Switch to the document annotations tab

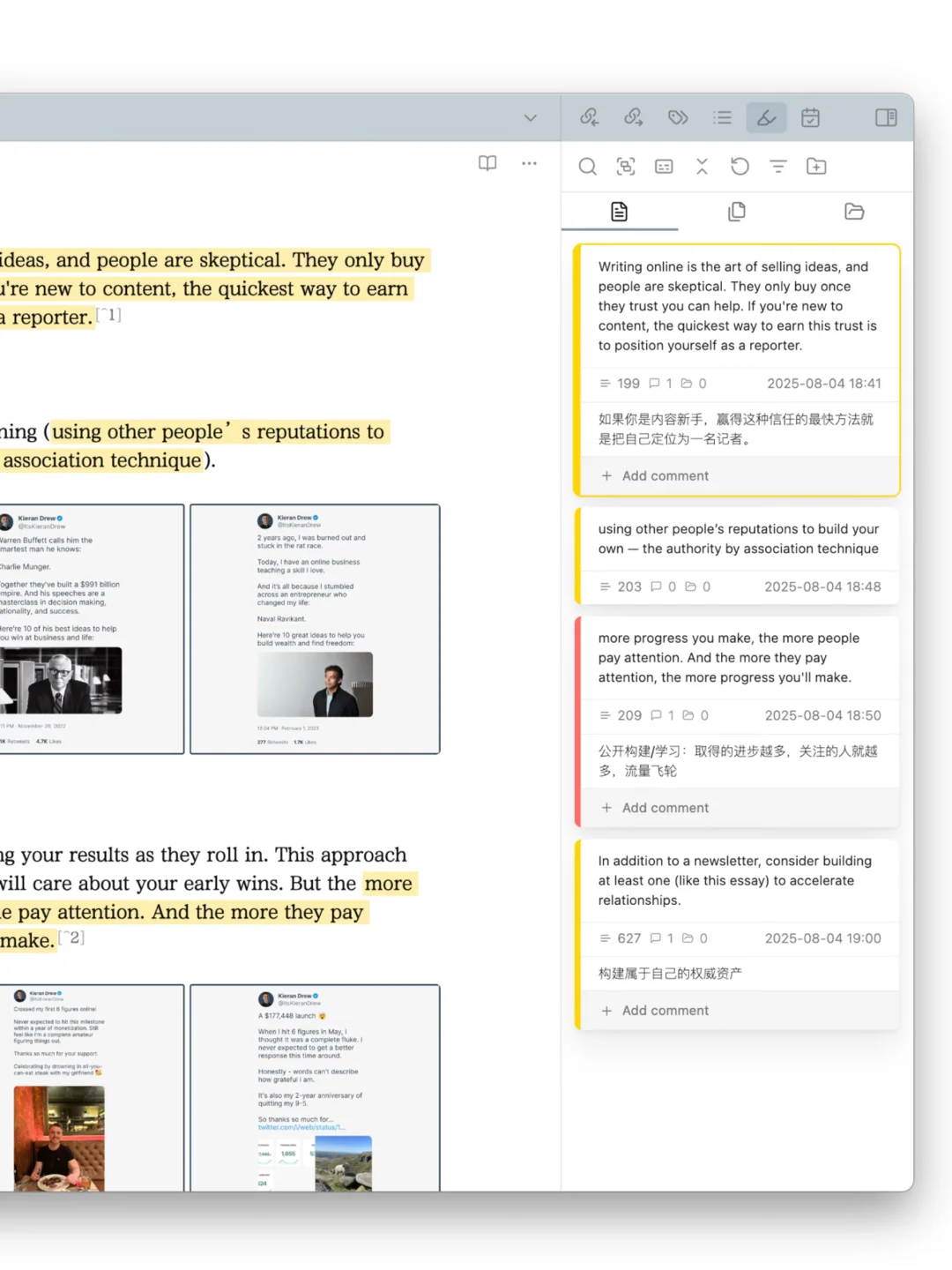[619, 212]
